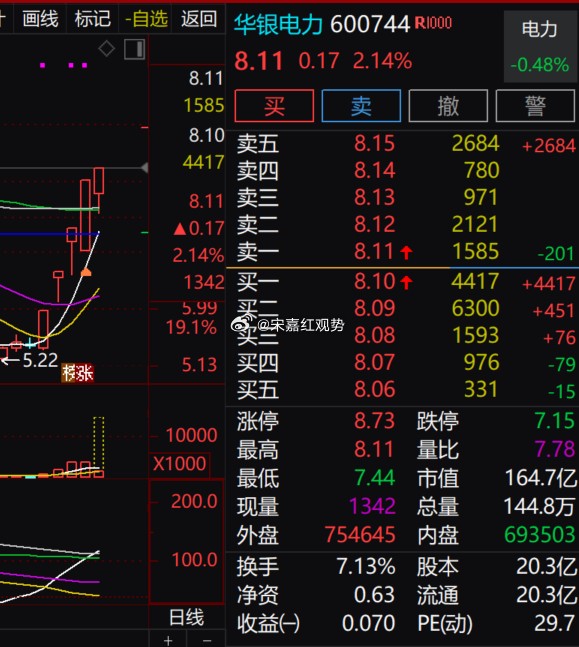Viewport: 579px width, 647px height.
Task: Click 跌停 price 7.15
Action: click(554, 421)
